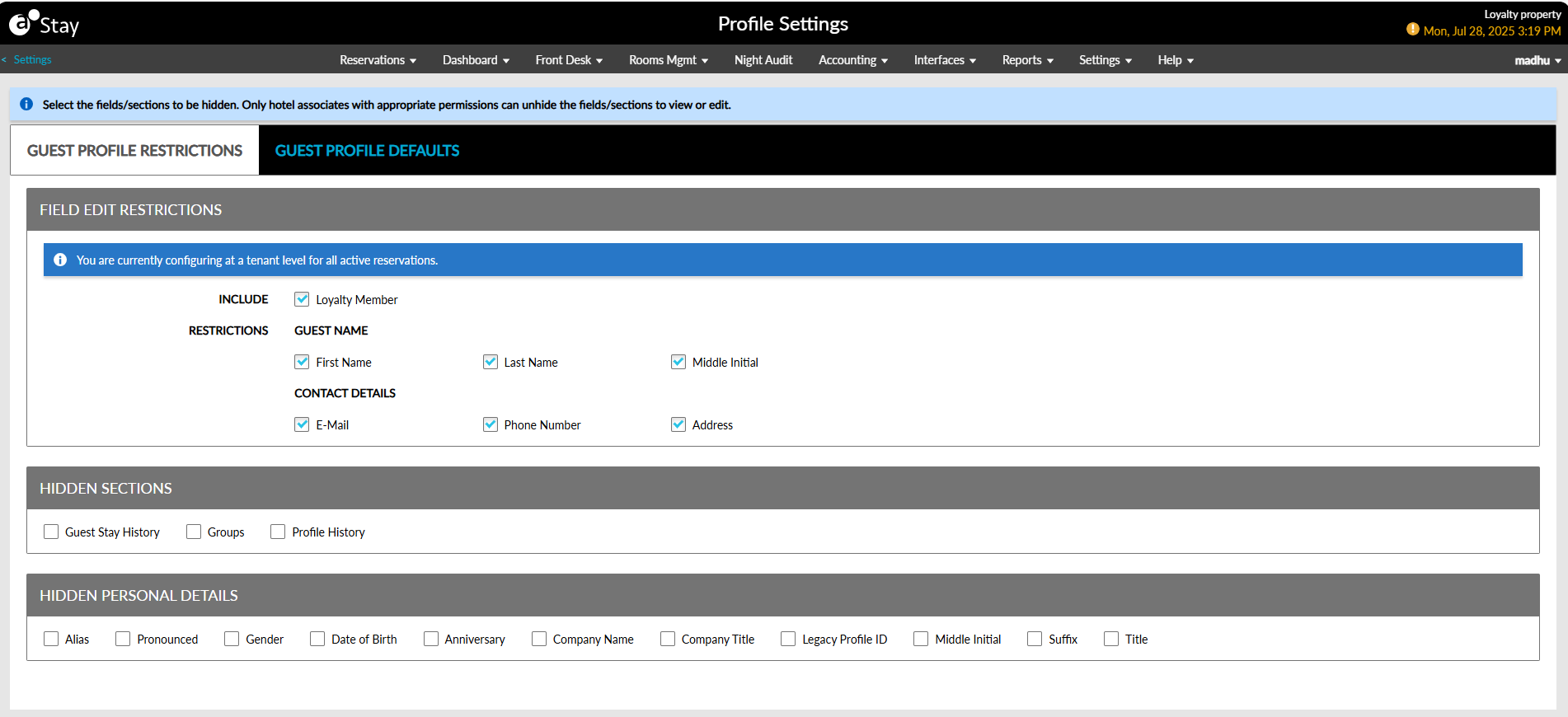
Task: Expand the Reservations dropdown menu
Action: (x=378, y=60)
